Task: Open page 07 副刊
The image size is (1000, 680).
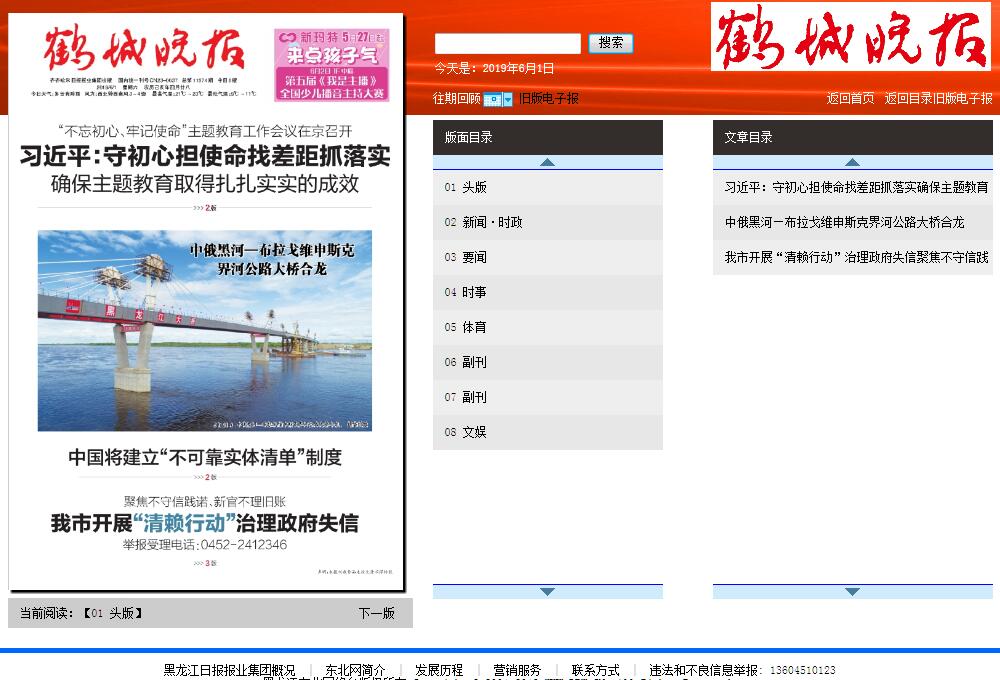Action: [x=548, y=397]
